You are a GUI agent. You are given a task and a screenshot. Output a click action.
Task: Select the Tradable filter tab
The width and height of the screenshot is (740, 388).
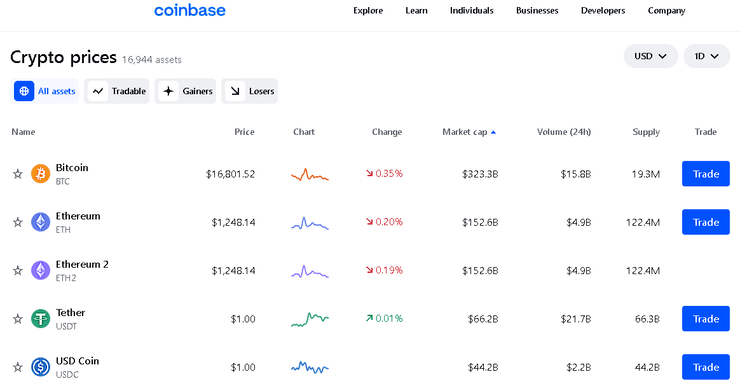(x=117, y=91)
